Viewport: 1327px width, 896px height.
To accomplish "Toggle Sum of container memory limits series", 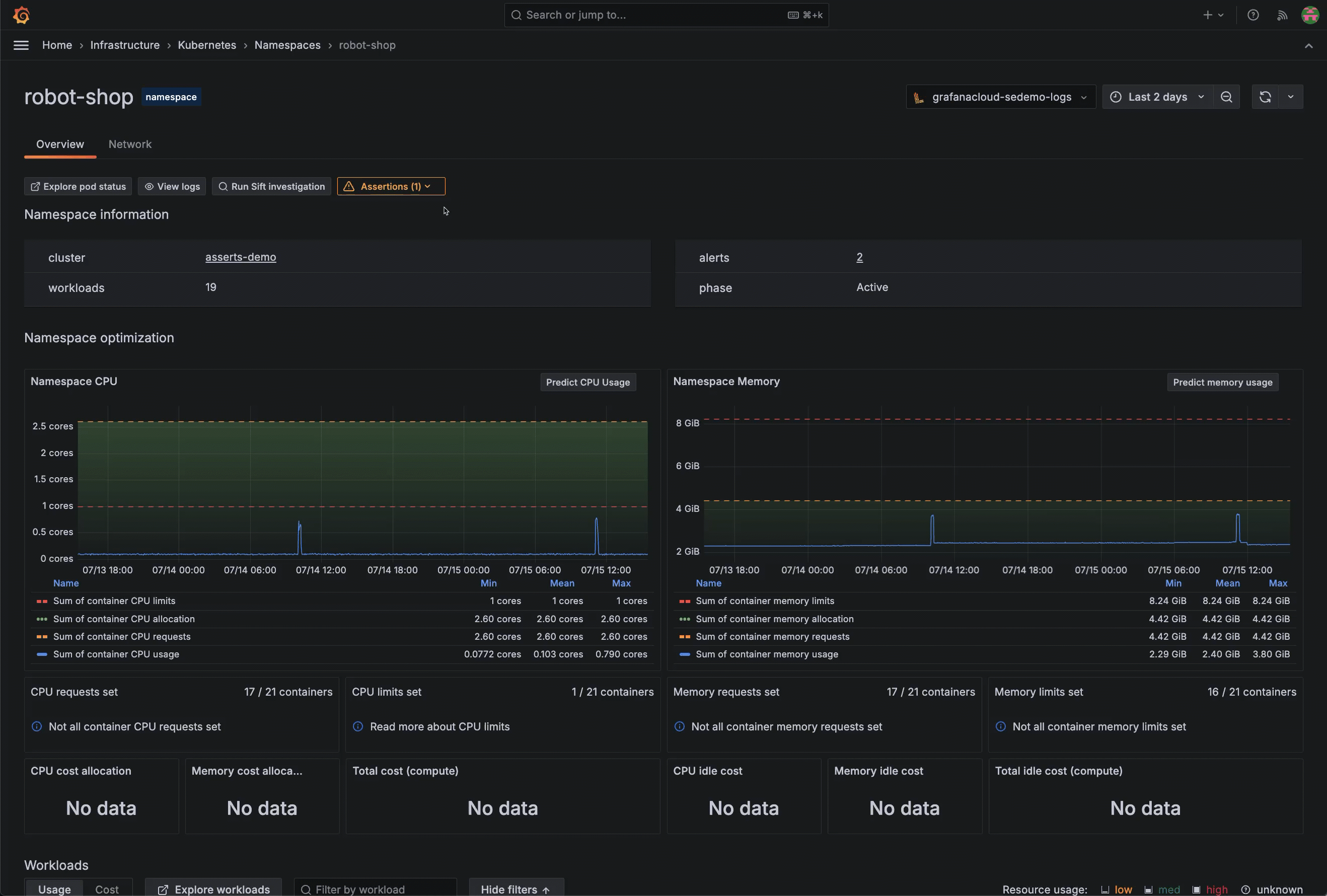I will [765, 601].
